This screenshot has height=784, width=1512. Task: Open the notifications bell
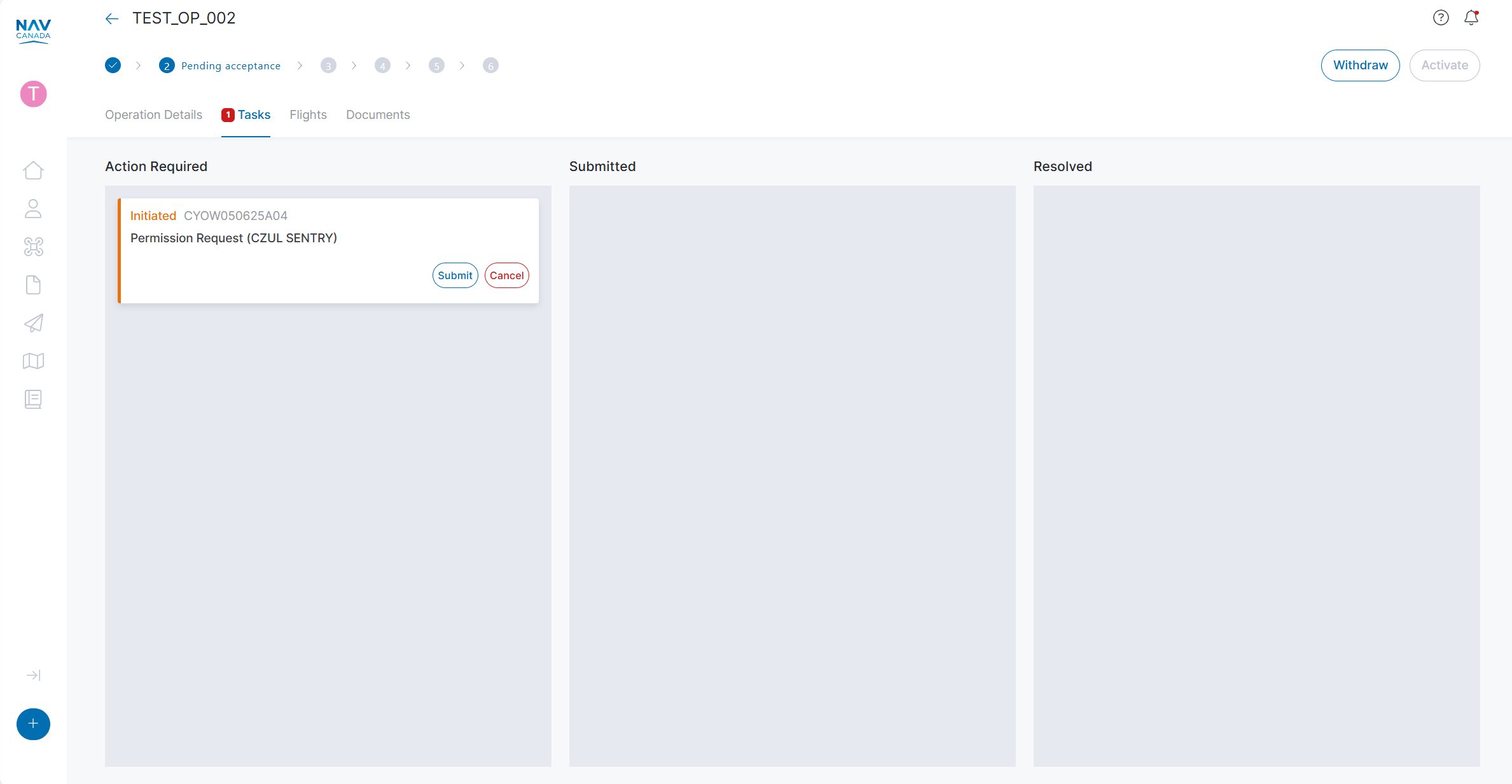coord(1471,18)
